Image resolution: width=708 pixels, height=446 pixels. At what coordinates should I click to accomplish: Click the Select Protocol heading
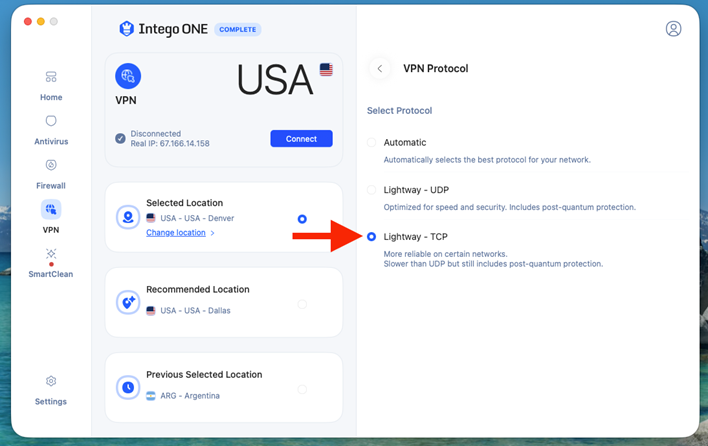pos(399,111)
